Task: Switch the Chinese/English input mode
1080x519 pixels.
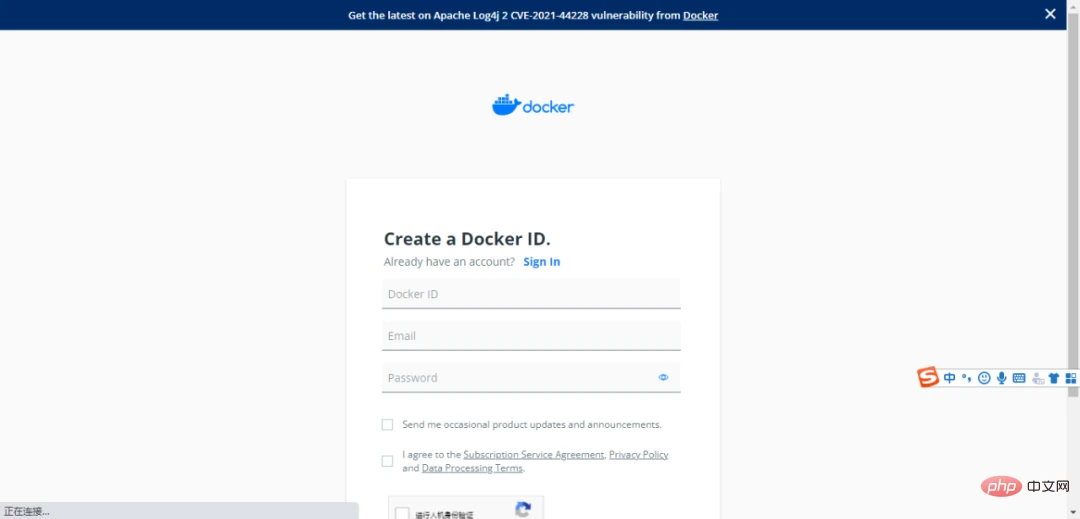Action: pos(949,378)
